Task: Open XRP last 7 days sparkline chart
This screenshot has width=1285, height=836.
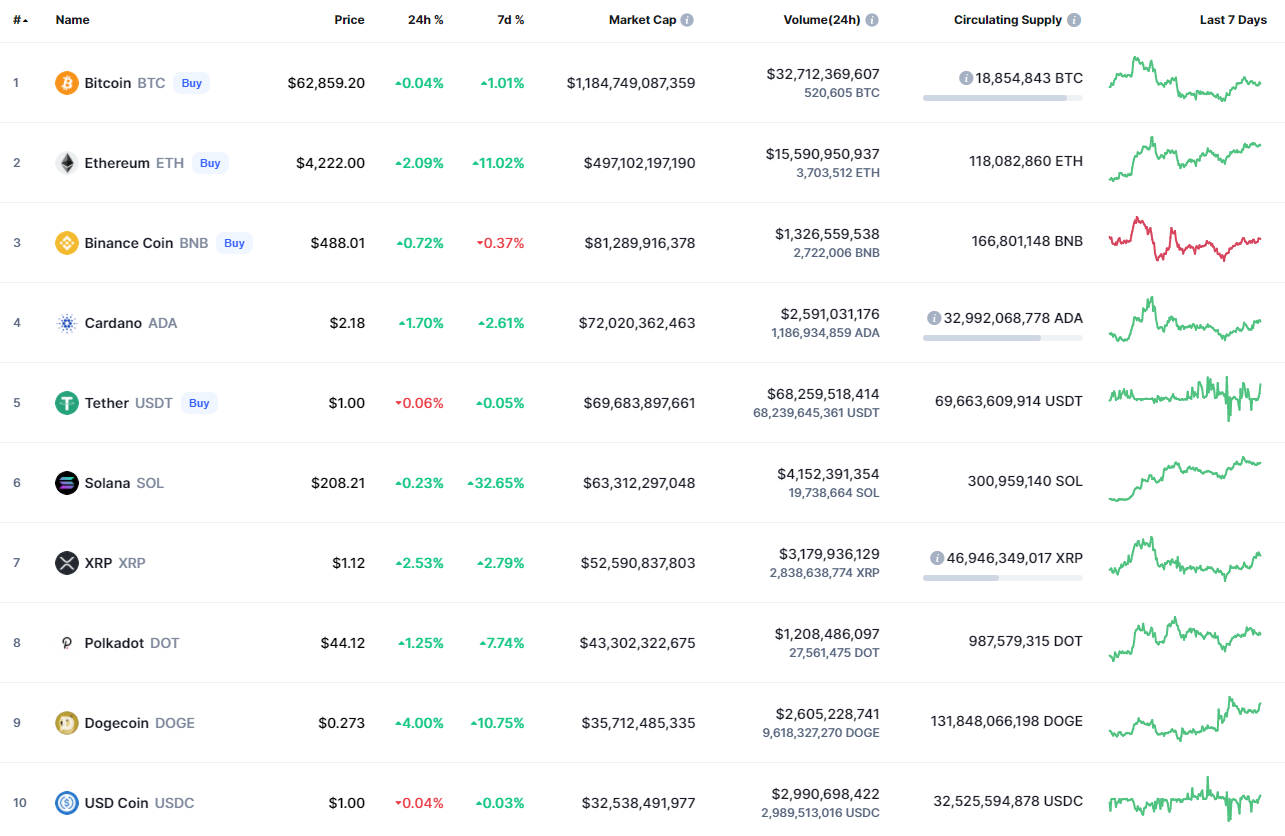Action: (1185, 559)
